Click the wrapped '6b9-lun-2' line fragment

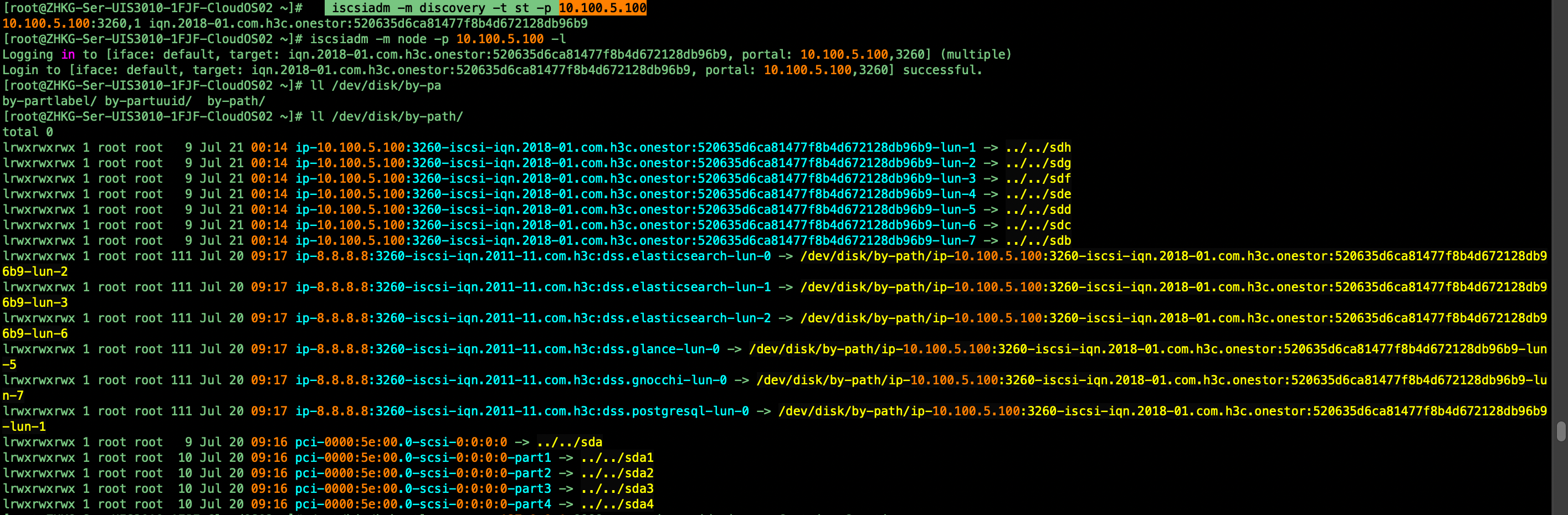[35, 272]
